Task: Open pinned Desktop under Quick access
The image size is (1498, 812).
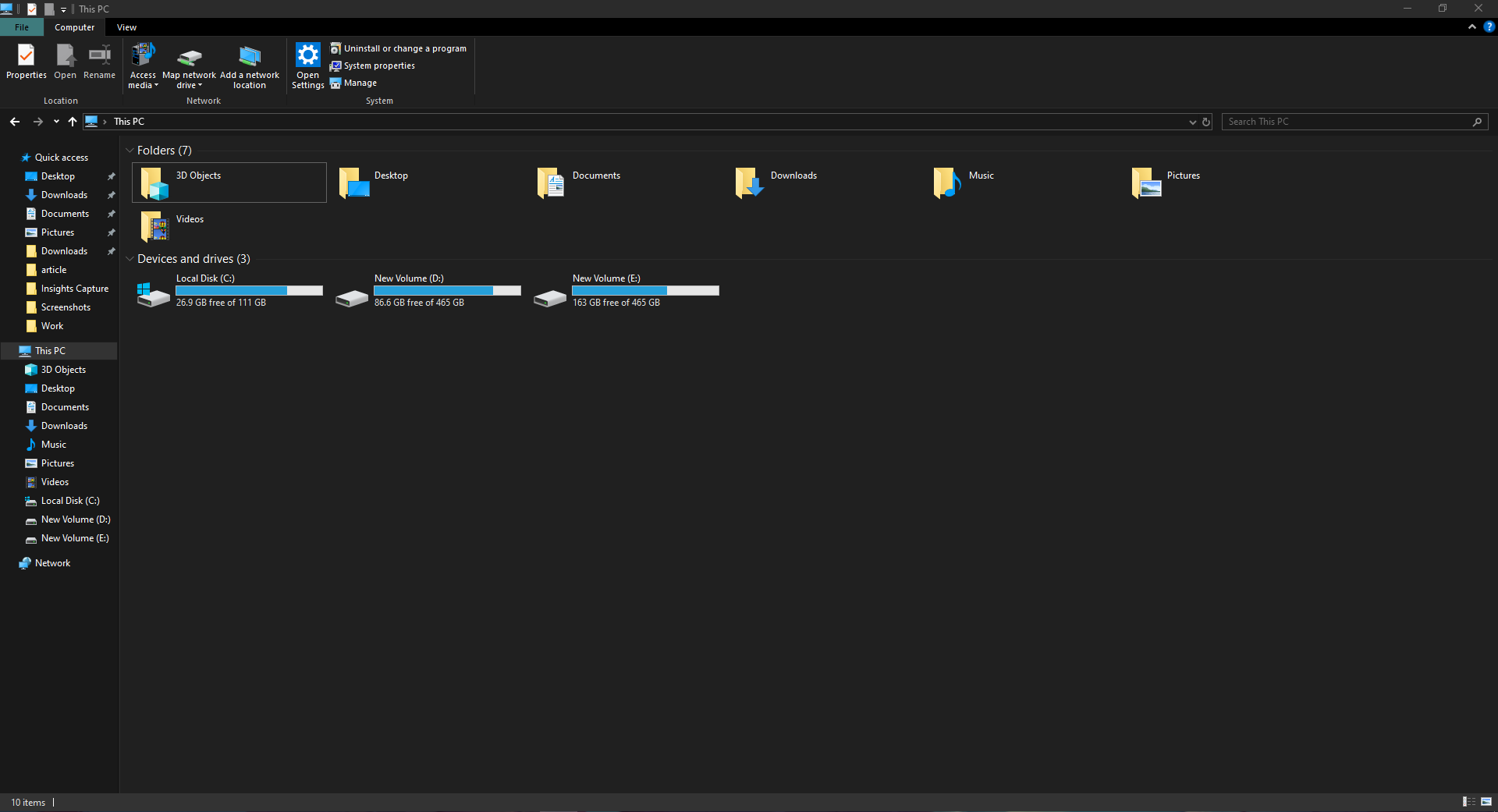Action: click(58, 176)
